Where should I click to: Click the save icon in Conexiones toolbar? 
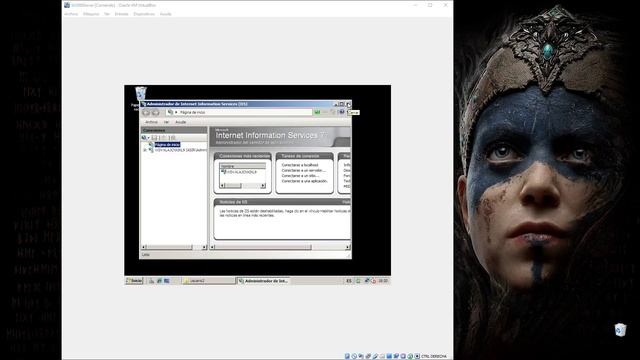coord(154,138)
